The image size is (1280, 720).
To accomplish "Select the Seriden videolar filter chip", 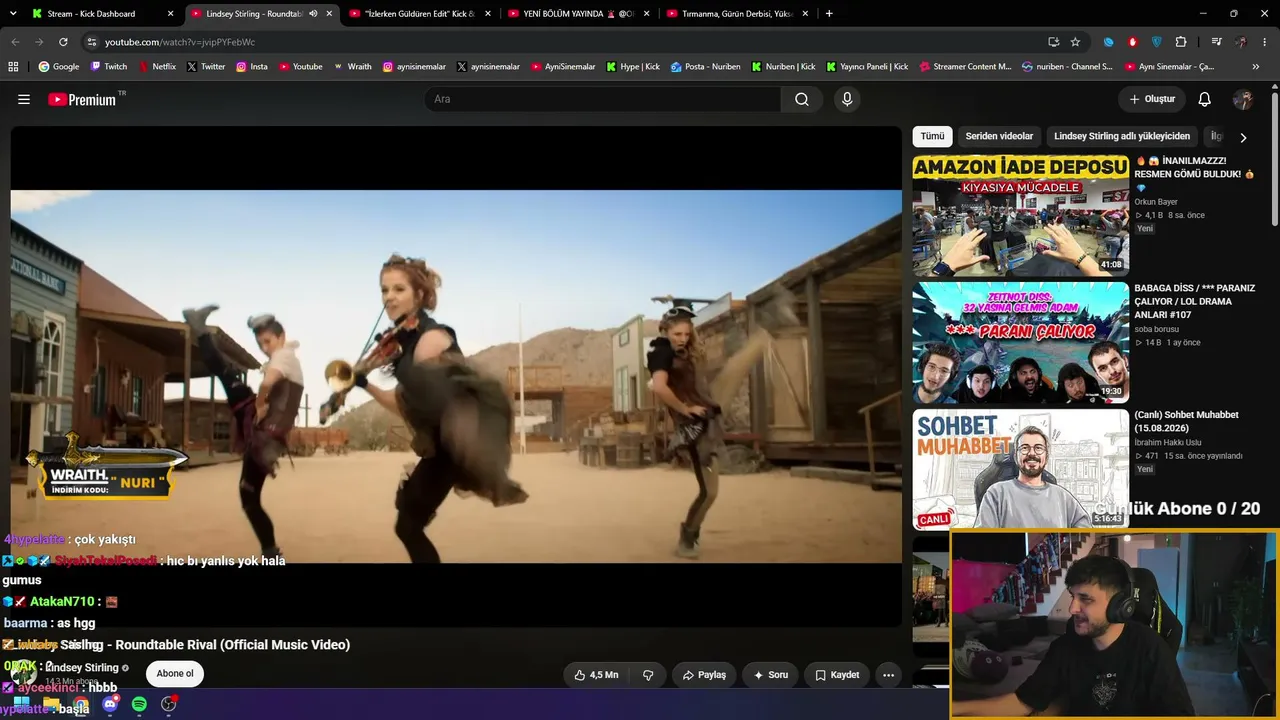I will click(999, 136).
